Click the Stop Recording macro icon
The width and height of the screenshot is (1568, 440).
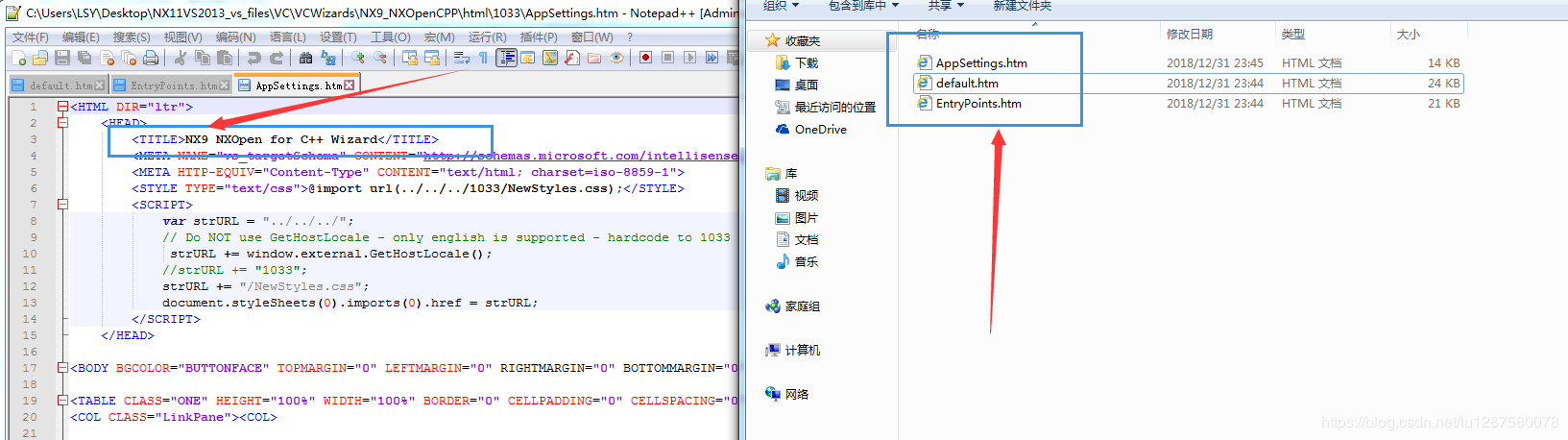667,58
